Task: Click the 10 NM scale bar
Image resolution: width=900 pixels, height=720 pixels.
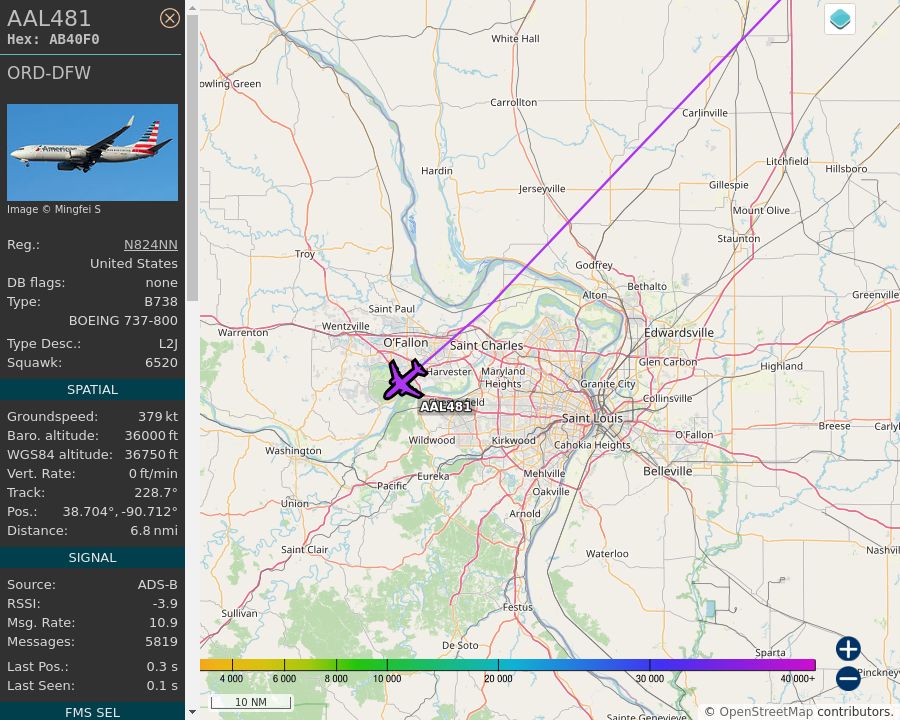Action: (251, 702)
